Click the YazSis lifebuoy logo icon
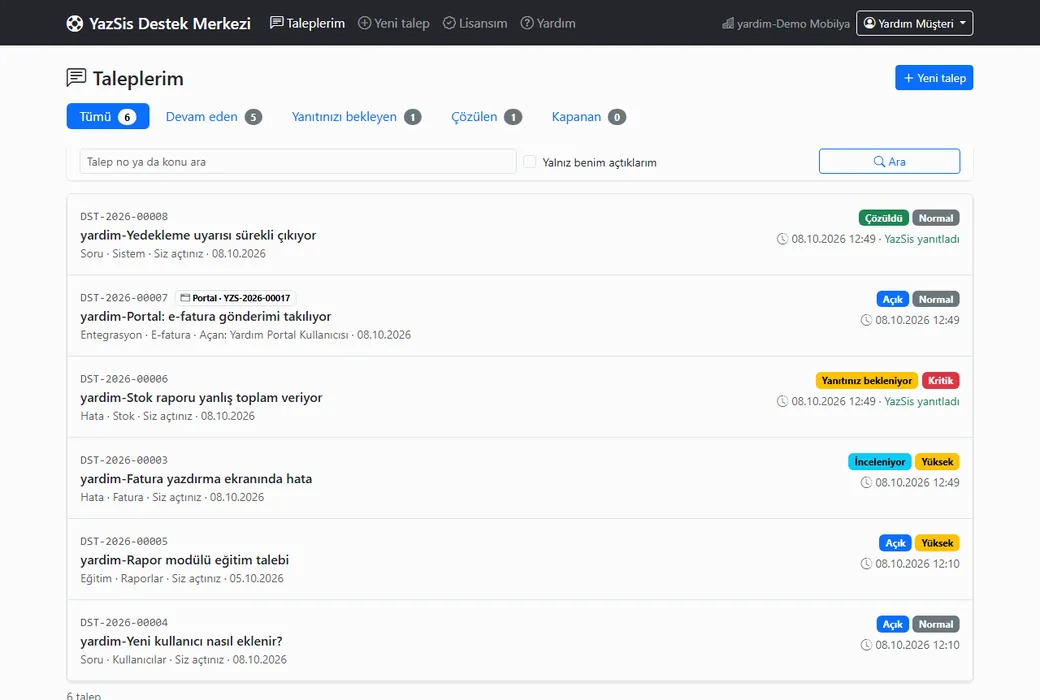Viewport: 1040px width, 700px height. click(x=75, y=24)
